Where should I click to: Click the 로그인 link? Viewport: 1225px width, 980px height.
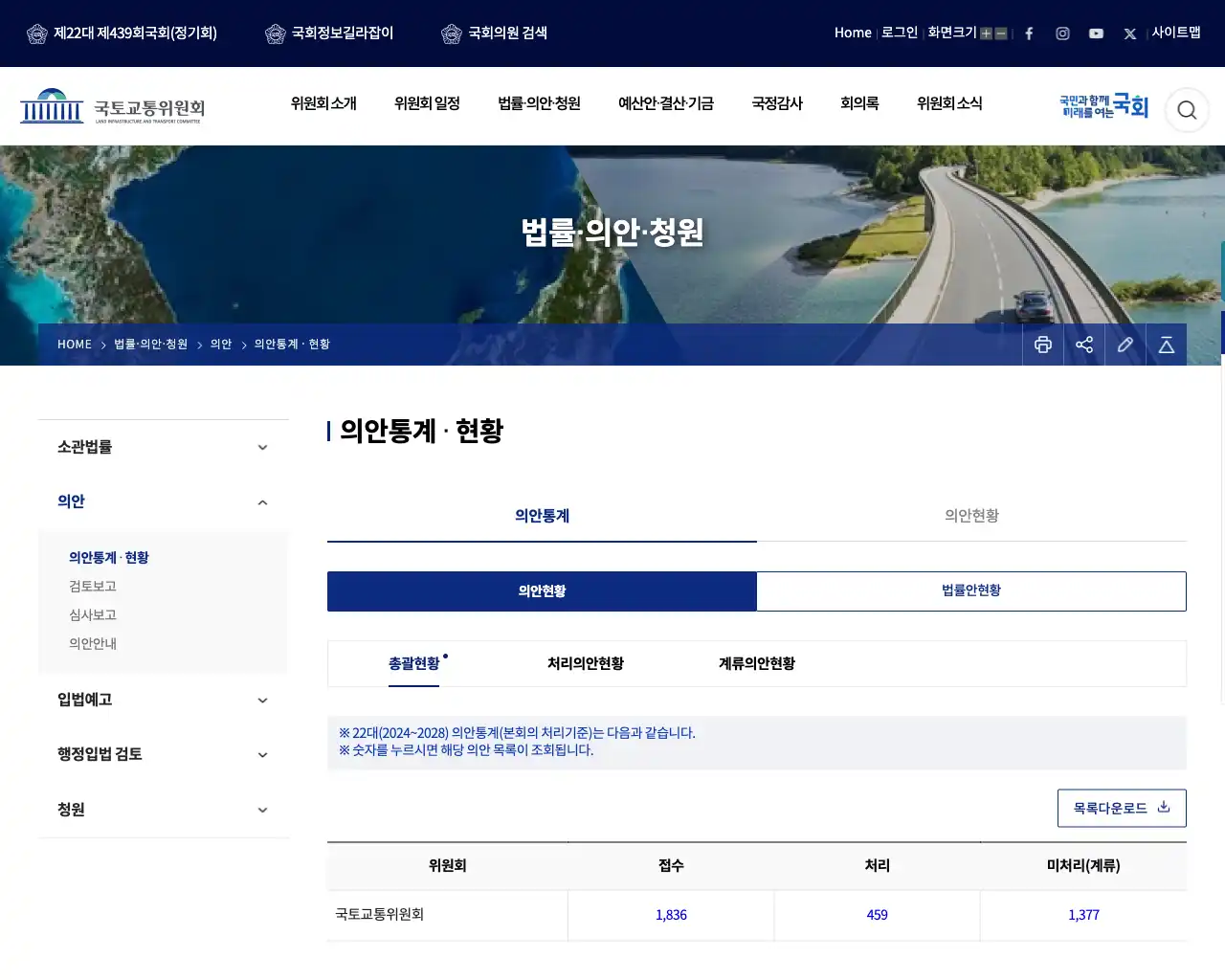tap(900, 33)
